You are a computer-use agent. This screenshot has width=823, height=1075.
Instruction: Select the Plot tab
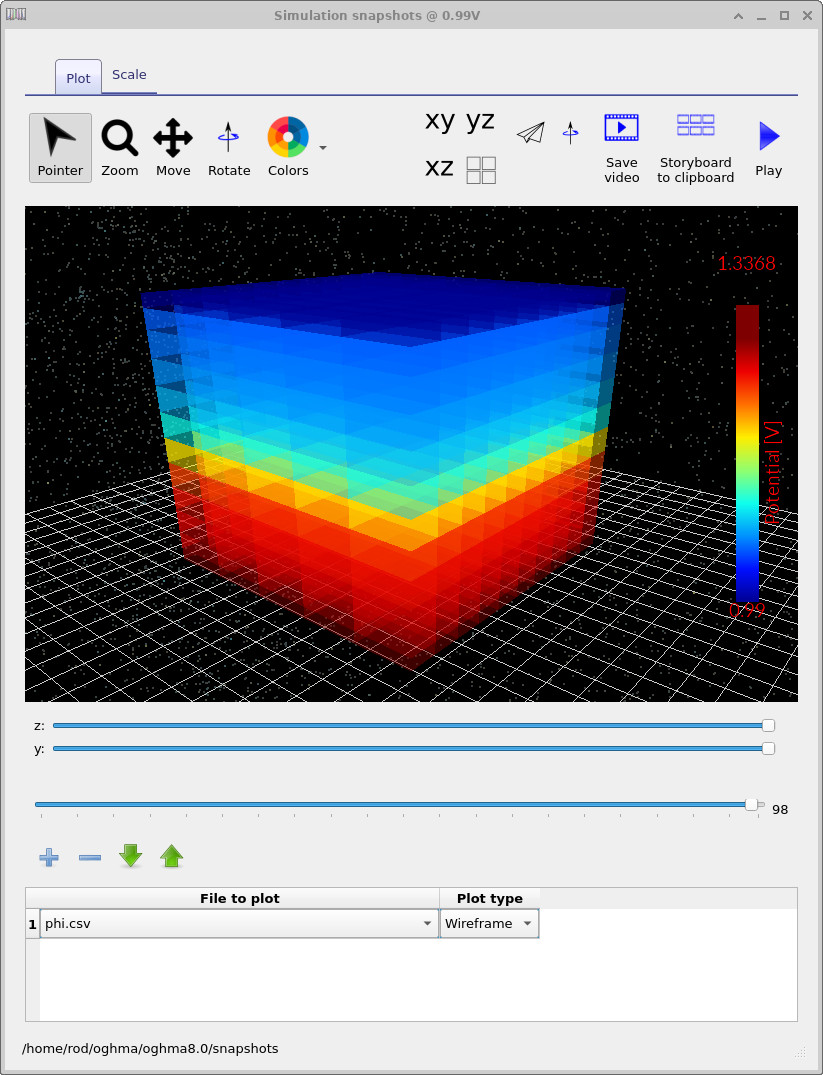[x=78, y=76]
